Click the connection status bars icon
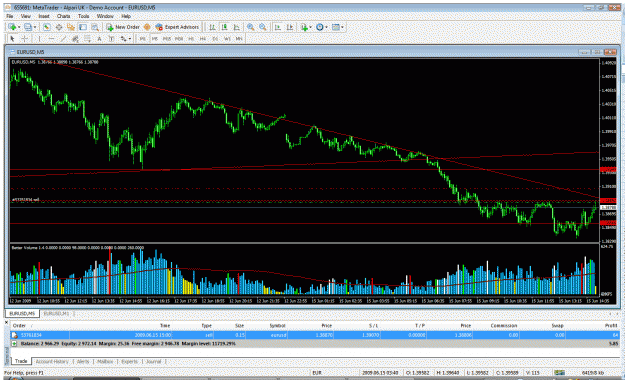Viewport: 625px width, 380px height. (560, 373)
